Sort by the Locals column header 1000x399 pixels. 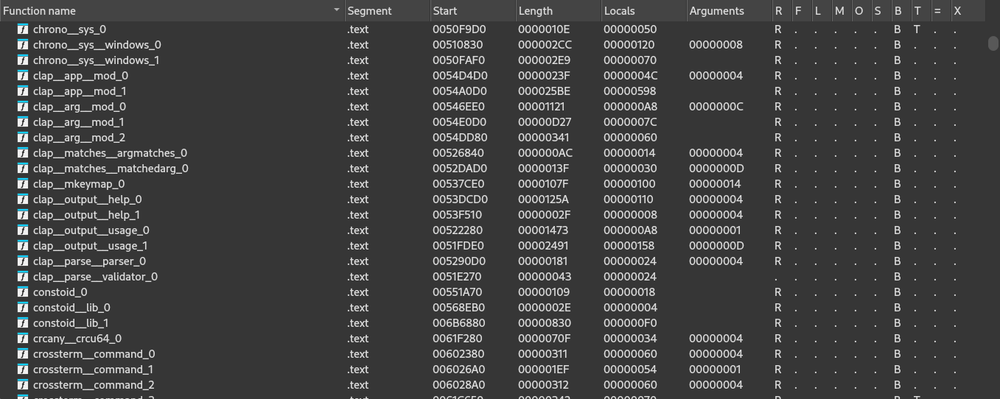coord(643,11)
